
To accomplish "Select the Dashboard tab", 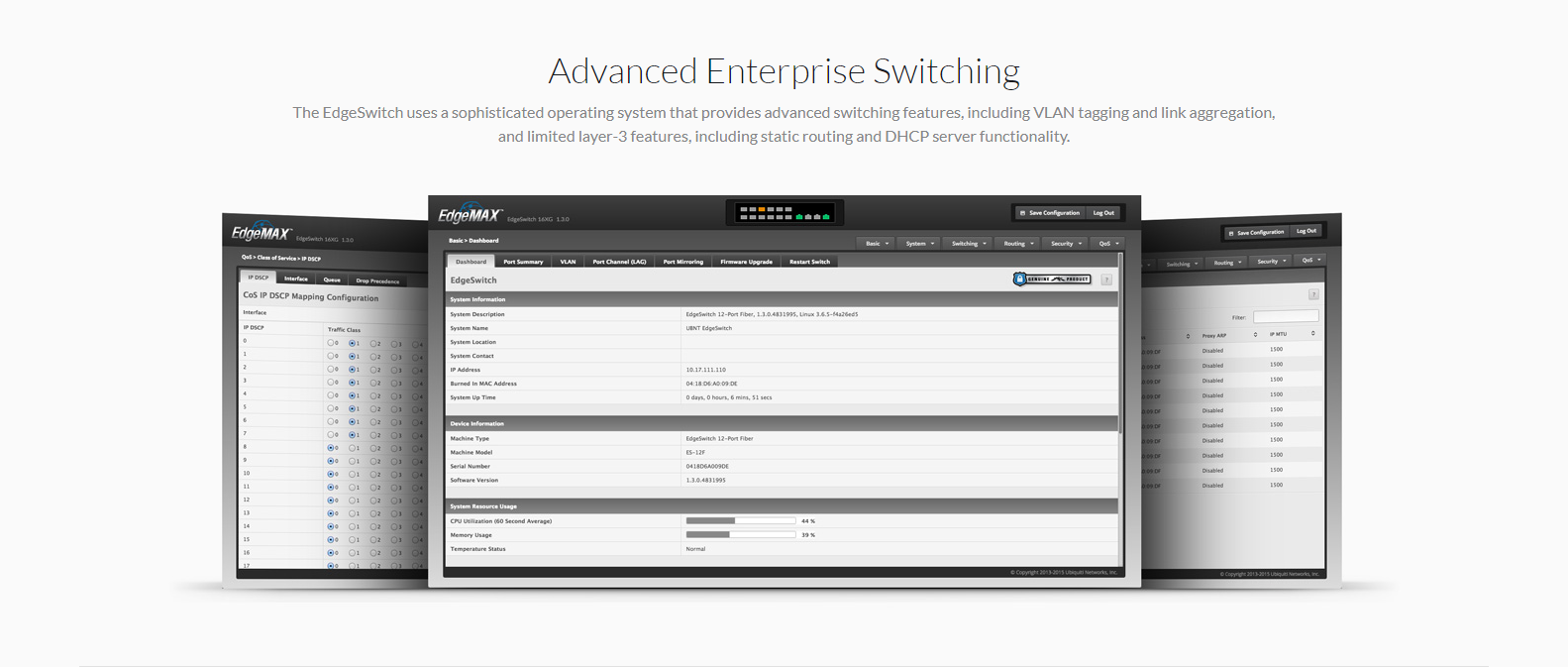I will point(470,262).
